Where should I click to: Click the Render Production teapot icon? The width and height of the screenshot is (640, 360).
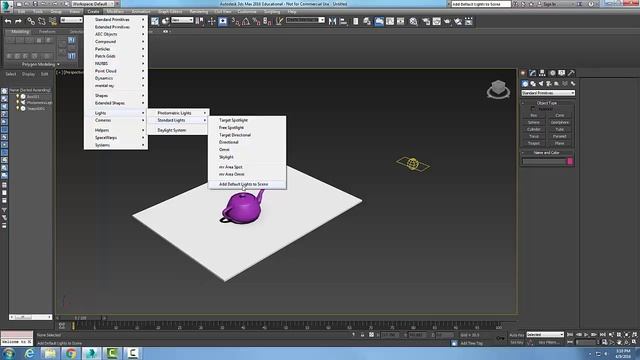pos(447,21)
